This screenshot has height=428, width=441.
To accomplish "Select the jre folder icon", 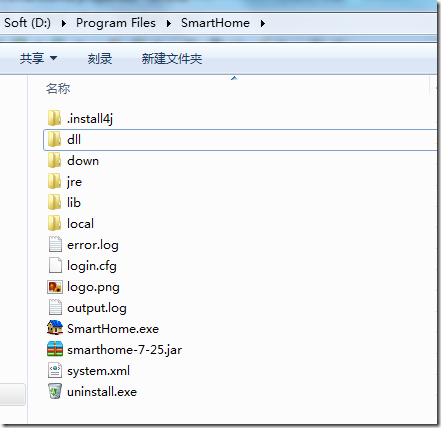I will [x=54, y=181].
